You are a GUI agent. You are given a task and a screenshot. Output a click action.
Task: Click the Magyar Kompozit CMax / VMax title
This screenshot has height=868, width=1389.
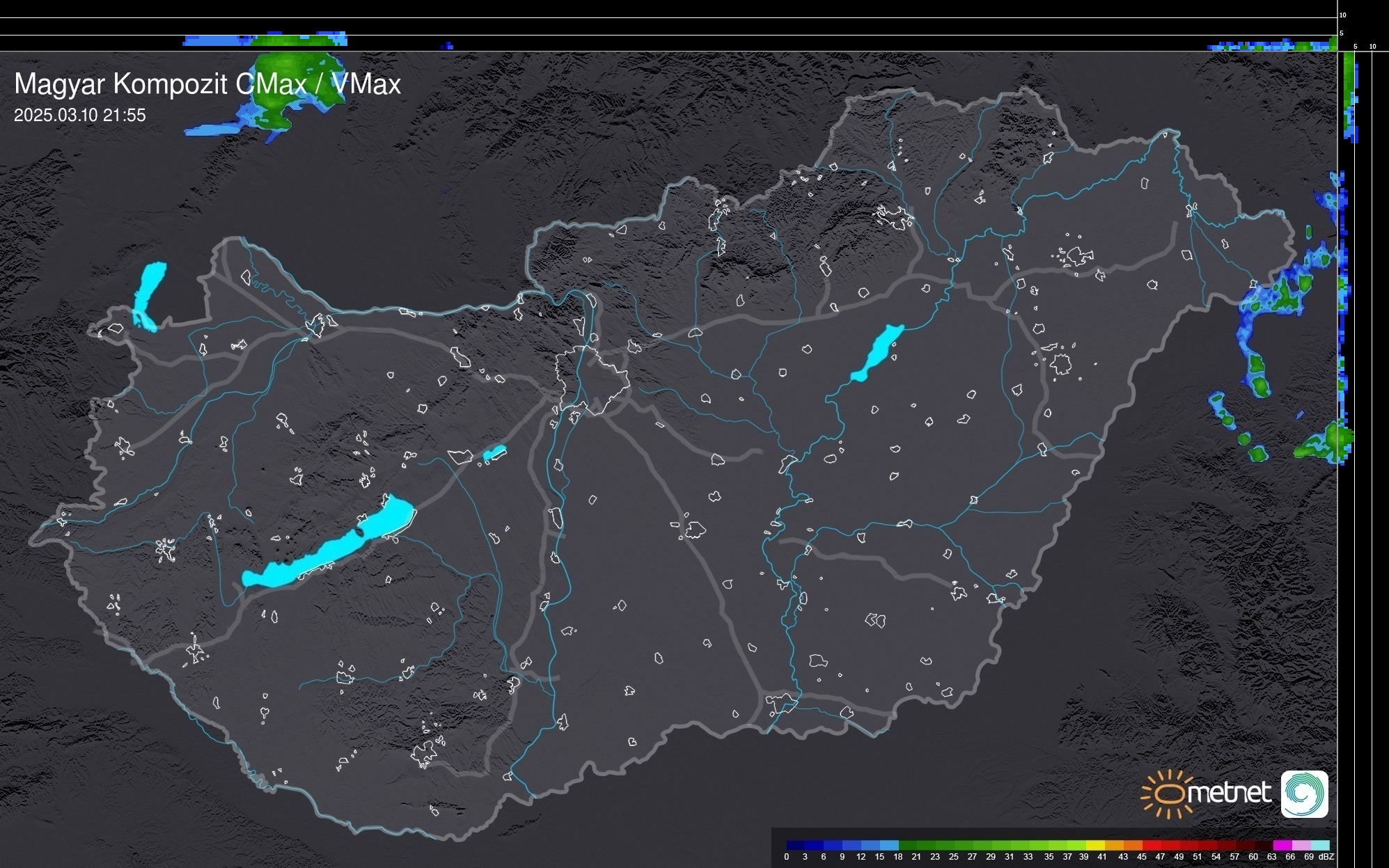207,84
